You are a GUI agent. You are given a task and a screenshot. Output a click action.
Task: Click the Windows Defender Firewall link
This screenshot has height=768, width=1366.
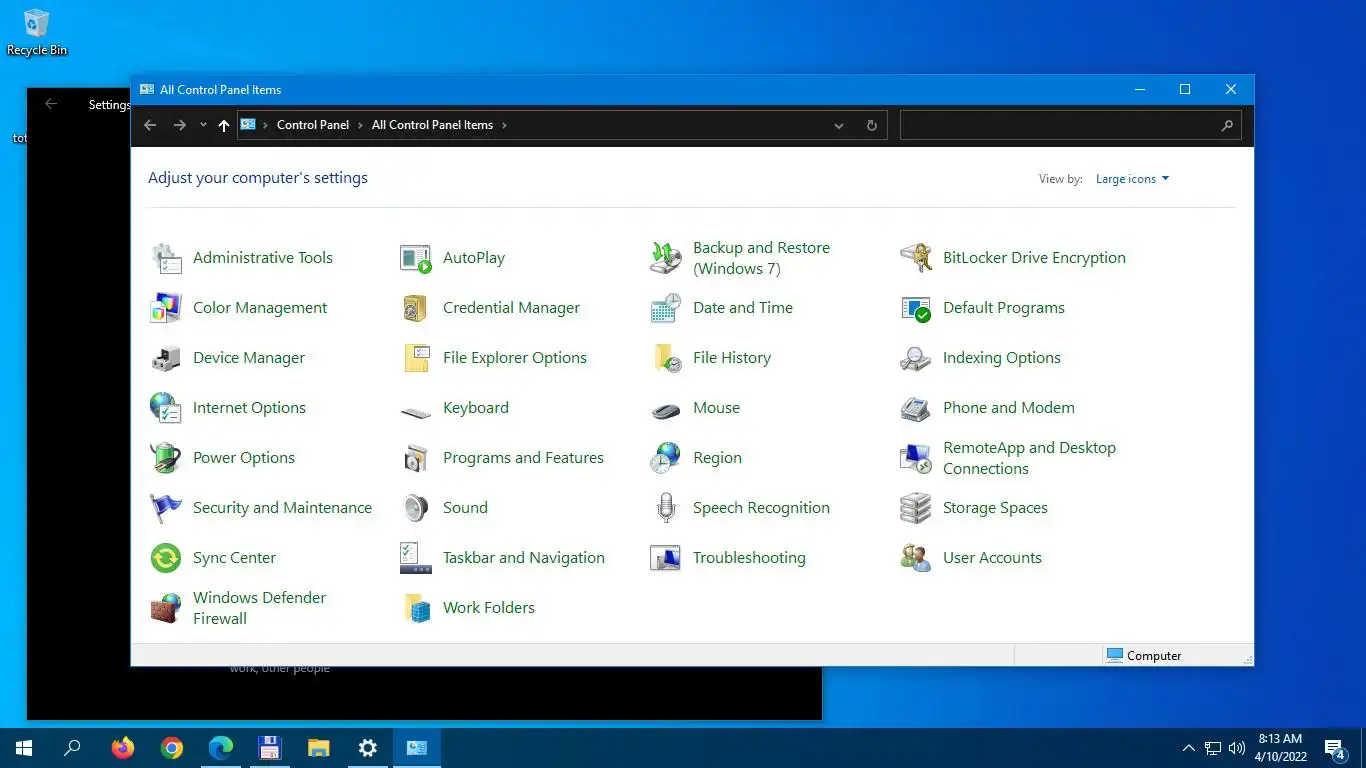(259, 608)
